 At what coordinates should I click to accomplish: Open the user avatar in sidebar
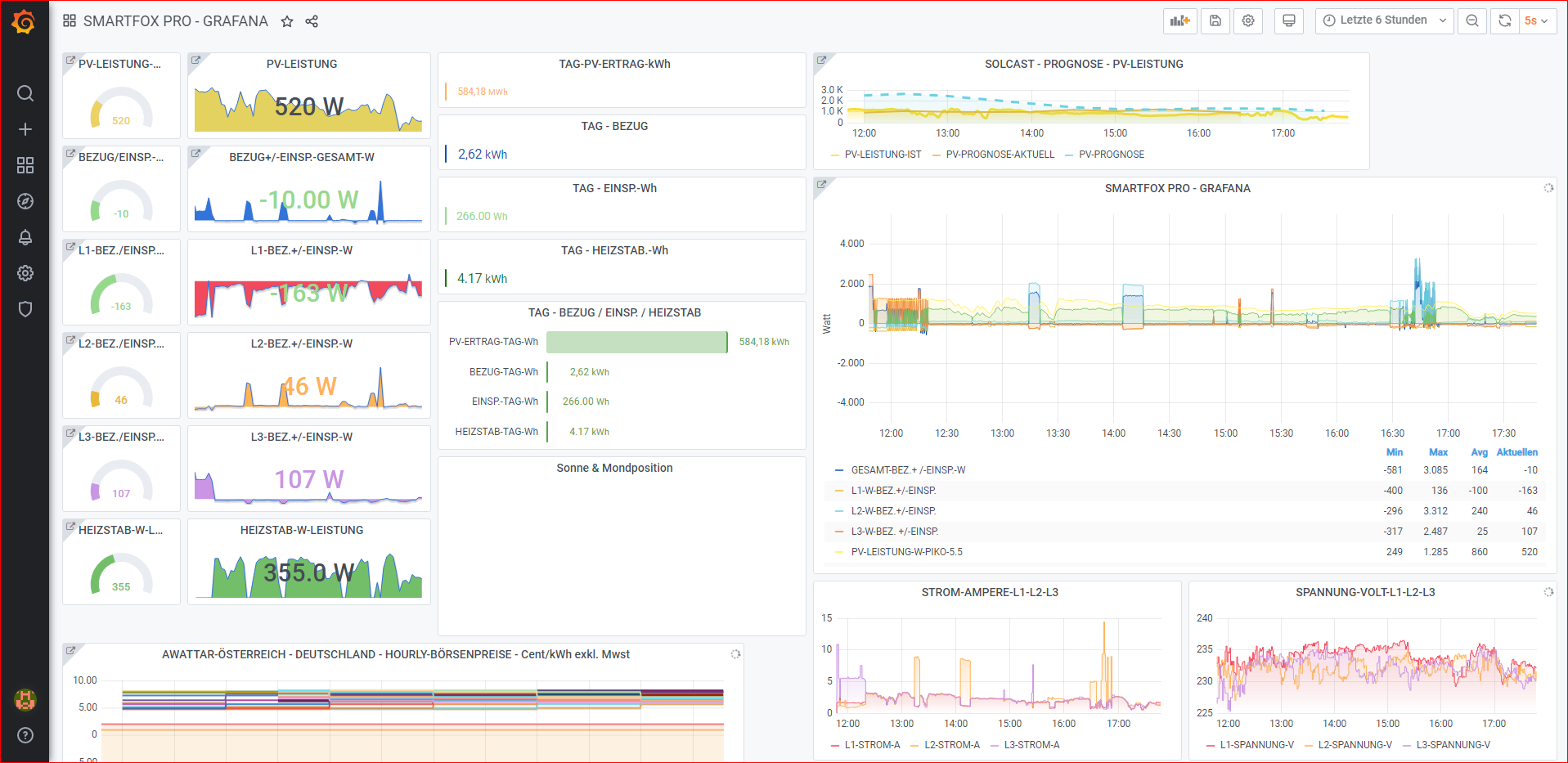[x=25, y=700]
